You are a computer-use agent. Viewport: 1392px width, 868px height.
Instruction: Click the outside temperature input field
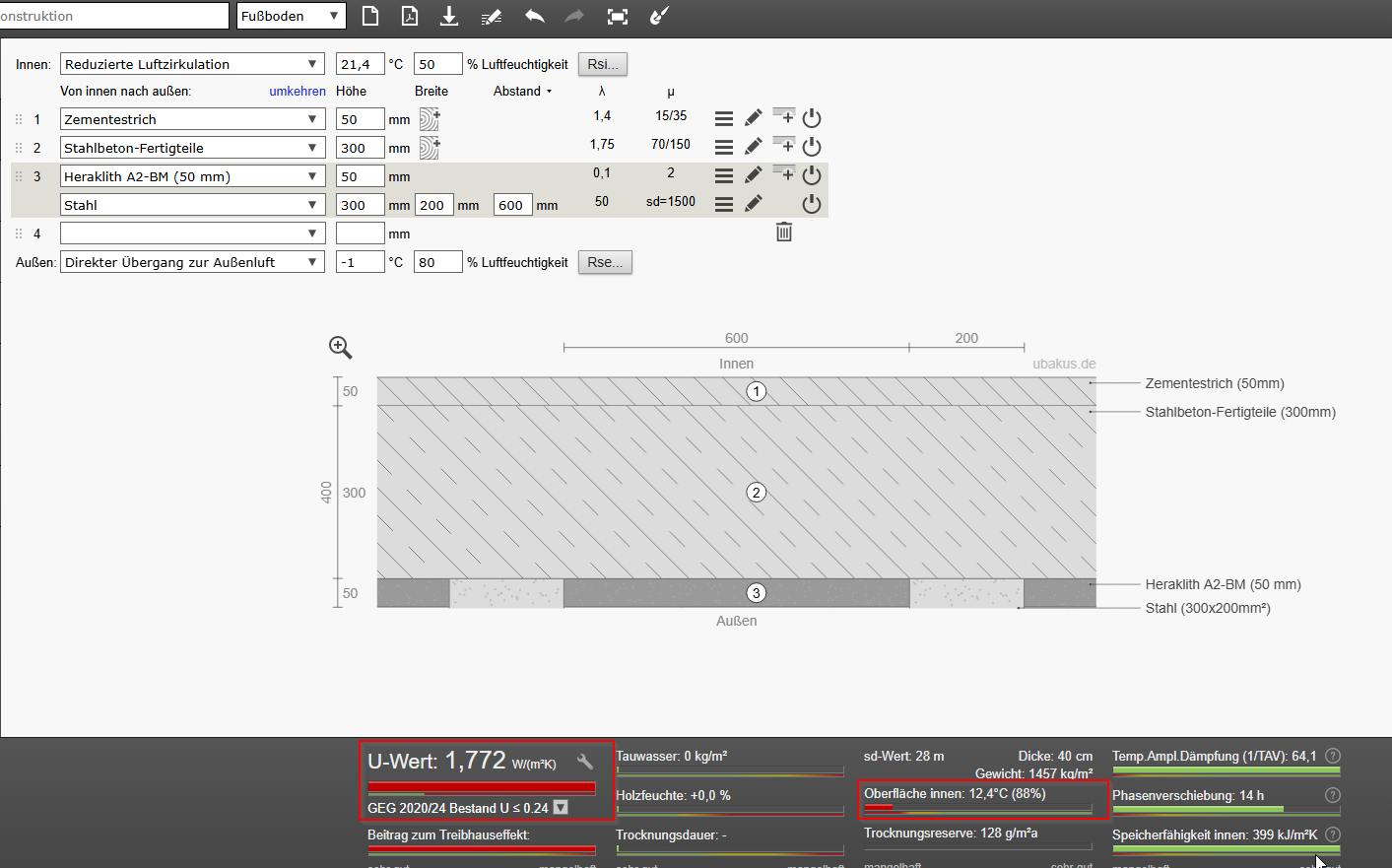pyautogui.click(x=360, y=262)
